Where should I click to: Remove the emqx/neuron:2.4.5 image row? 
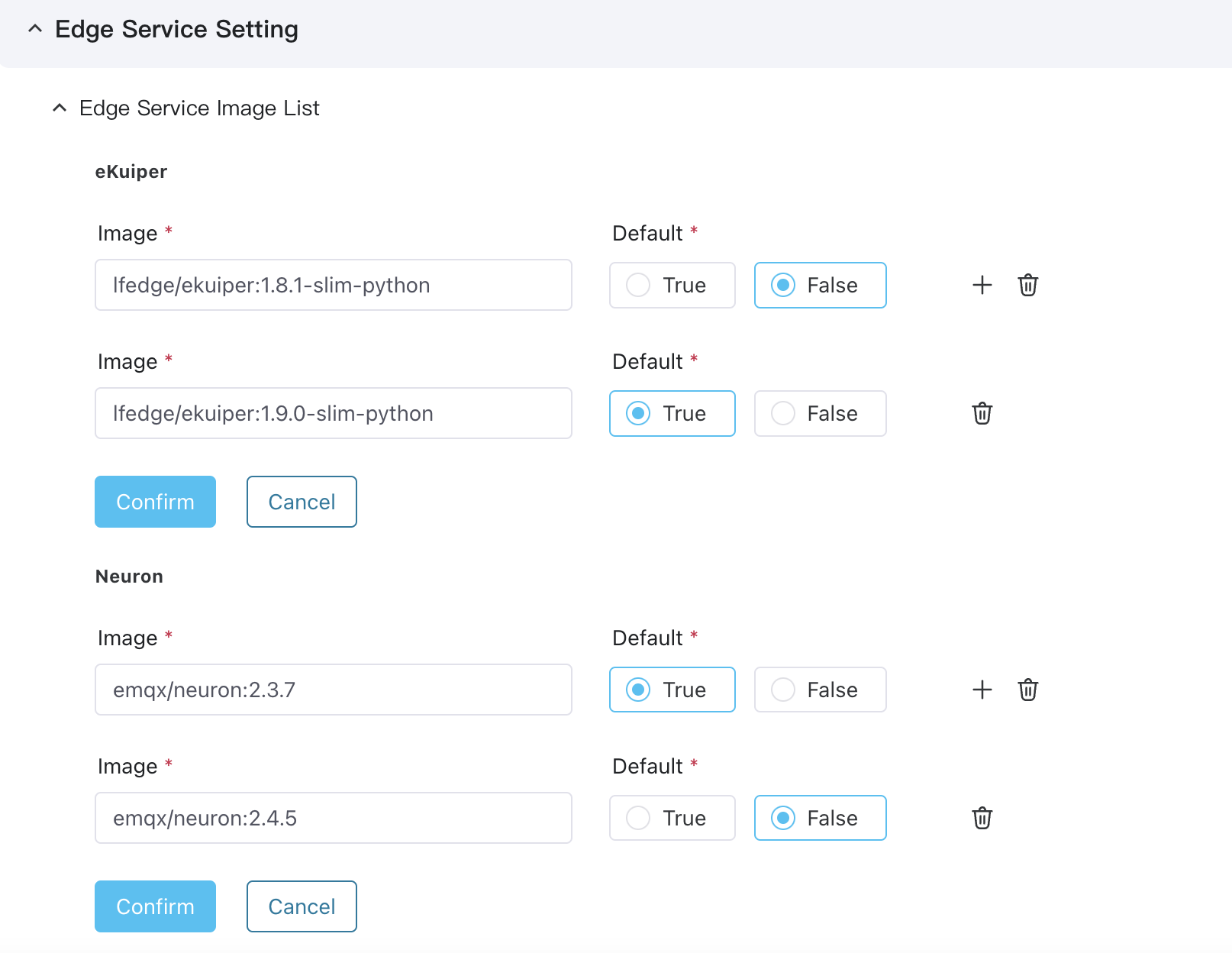point(982,818)
